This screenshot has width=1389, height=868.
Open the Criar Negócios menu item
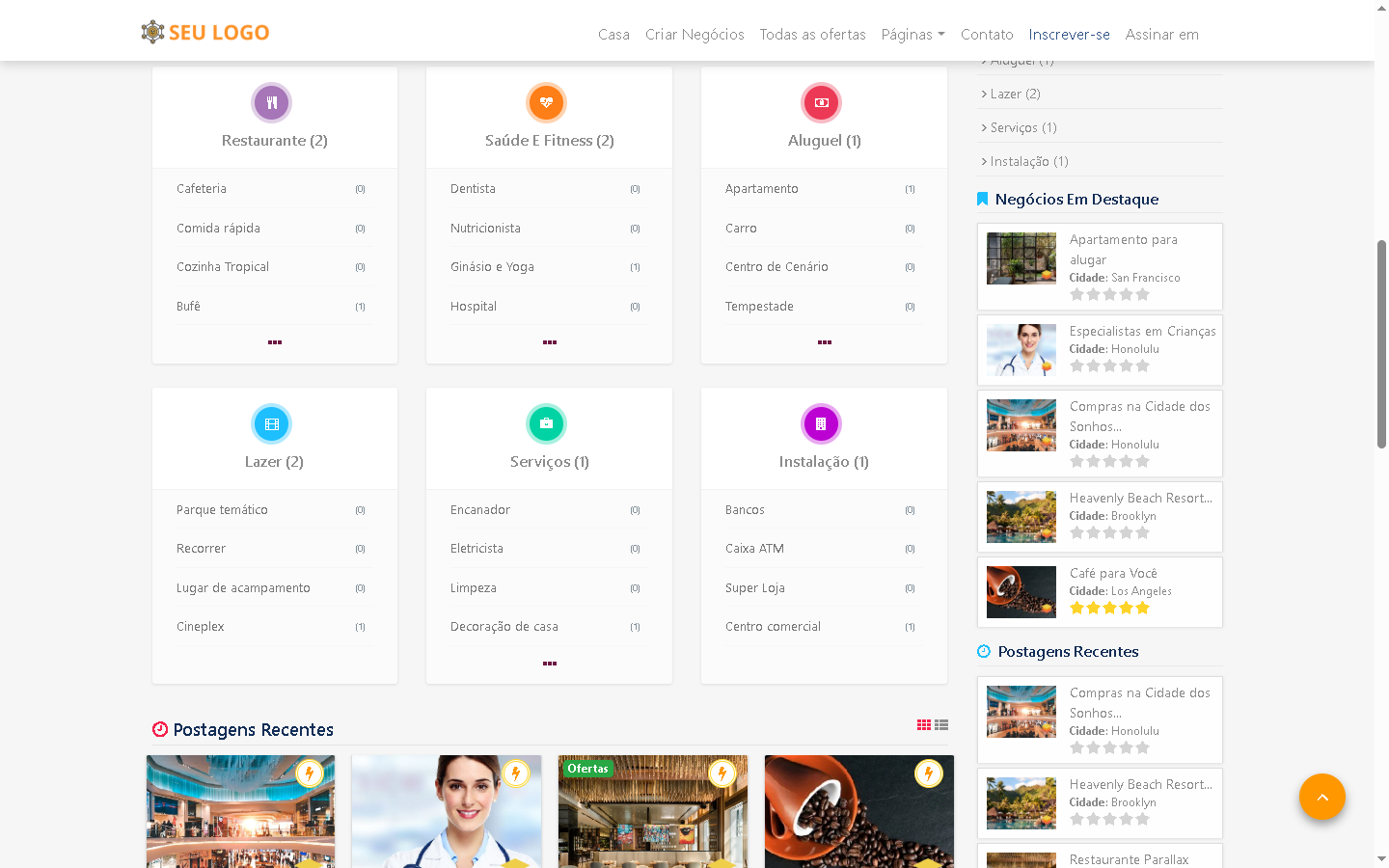pyautogui.click(x=694, y=35)
